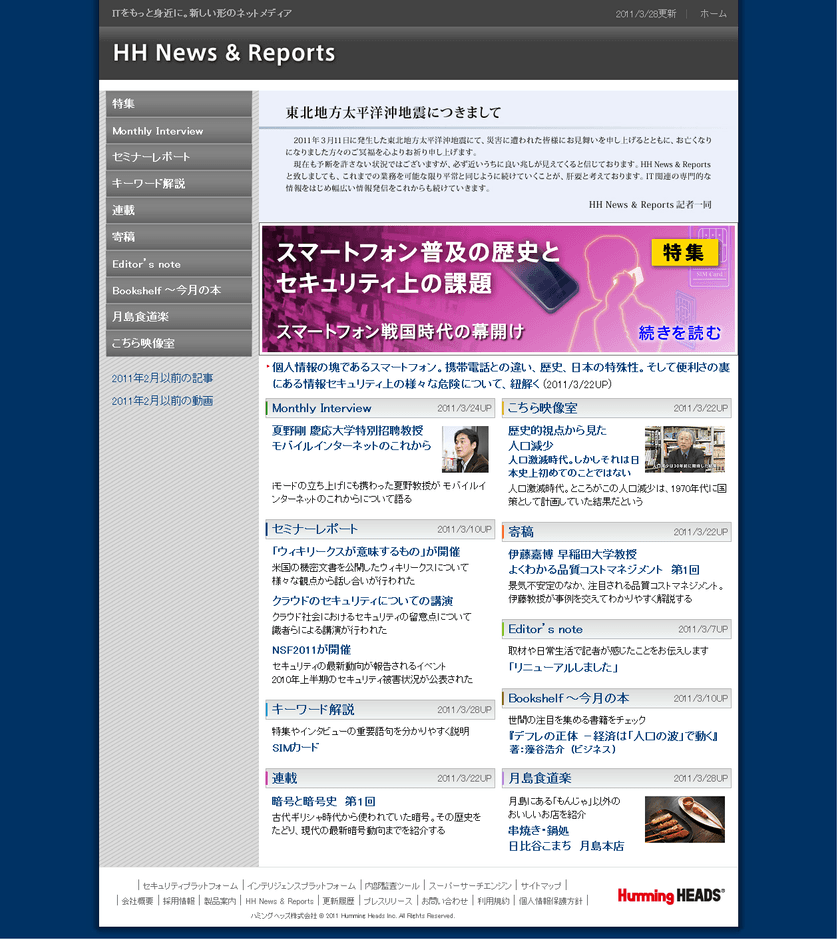Open セキュリティプラットフォーム in the footer
Screen dimensions: 838x940
[190, 886]
